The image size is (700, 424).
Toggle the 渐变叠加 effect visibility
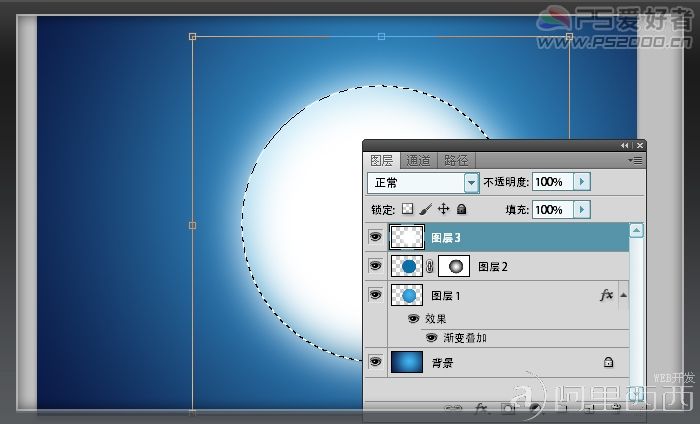[431, 338]
